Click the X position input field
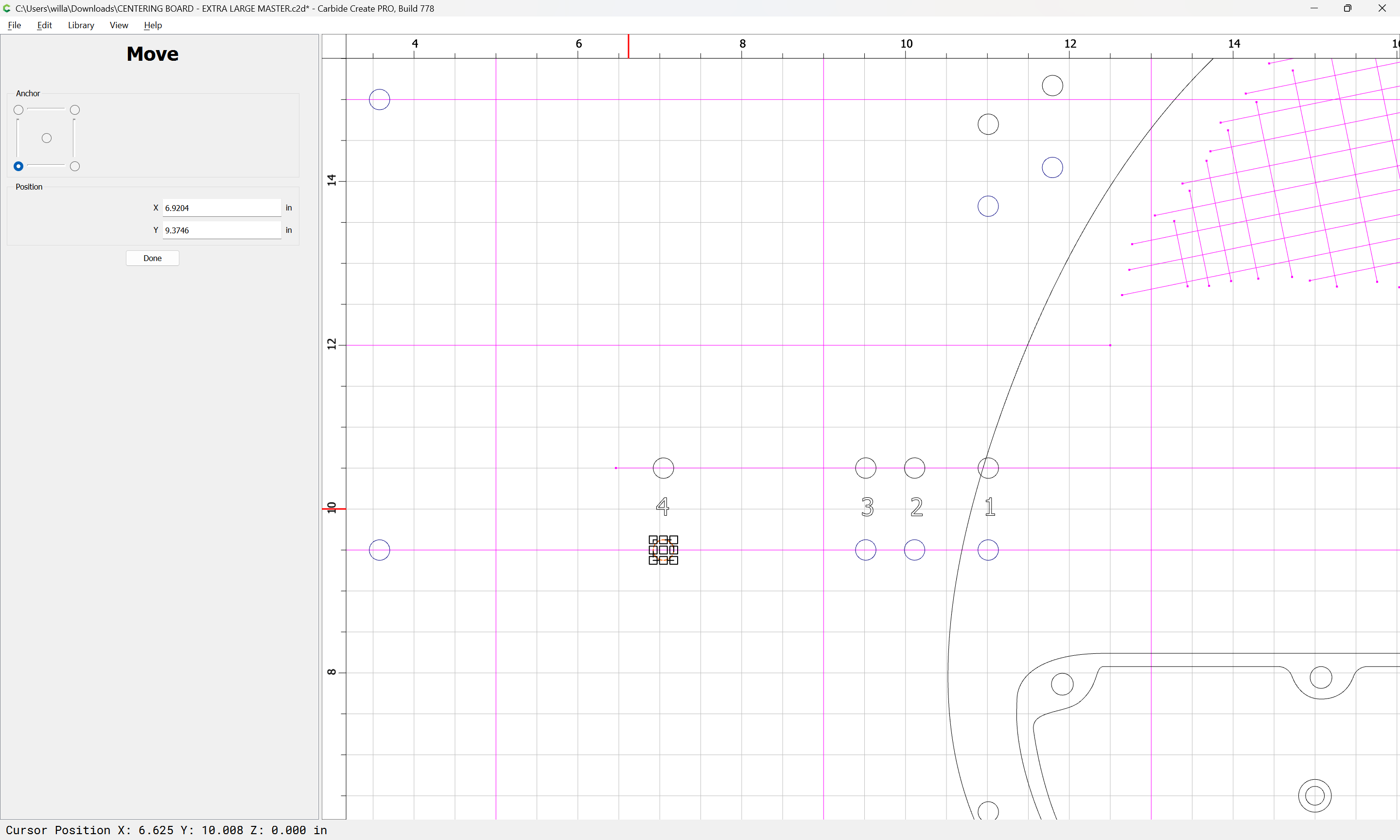The height and width of the screenshot is (840, 1400). [222, 208]
